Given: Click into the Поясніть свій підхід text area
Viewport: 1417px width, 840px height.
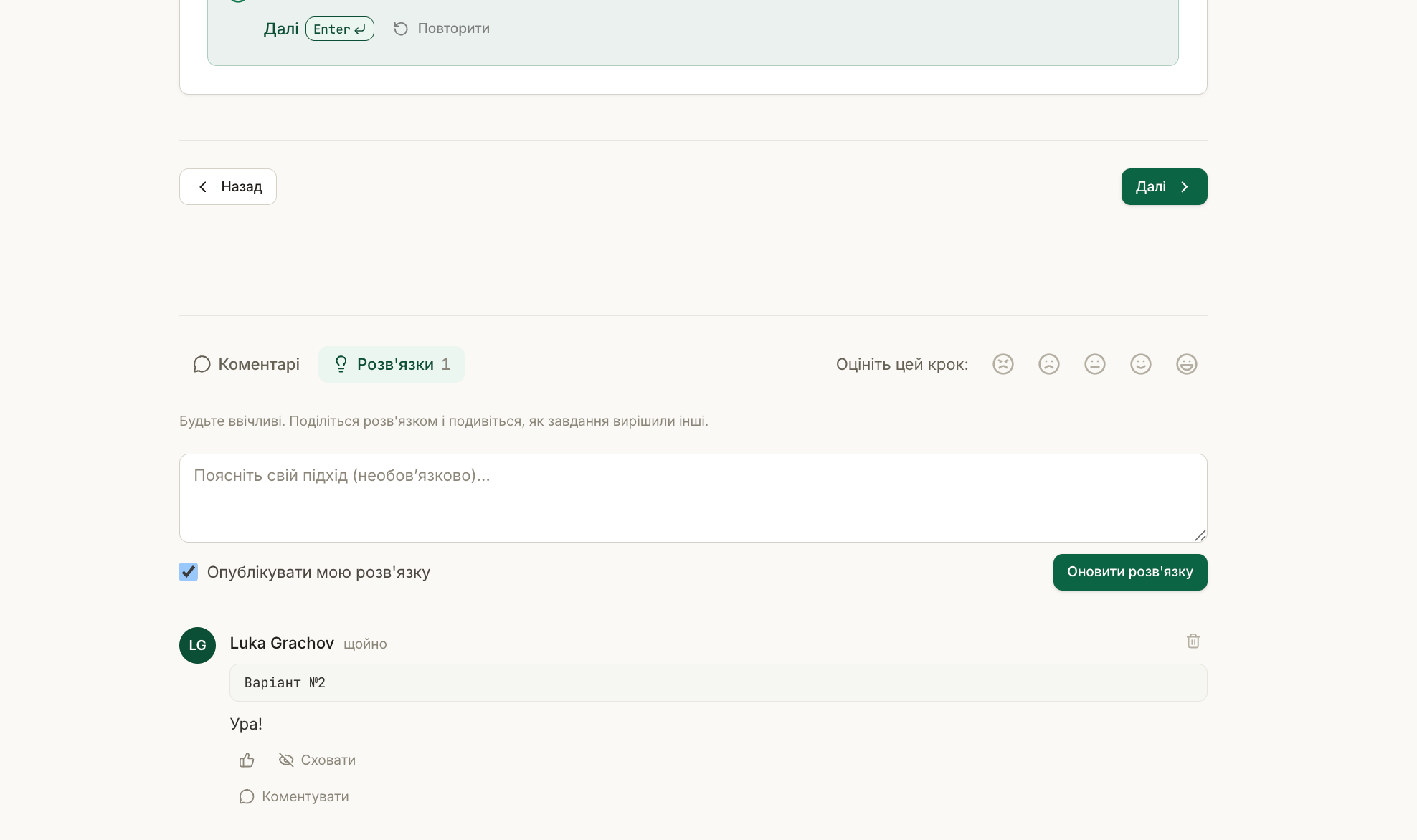Looking at the screenshot, I should 693,498.
